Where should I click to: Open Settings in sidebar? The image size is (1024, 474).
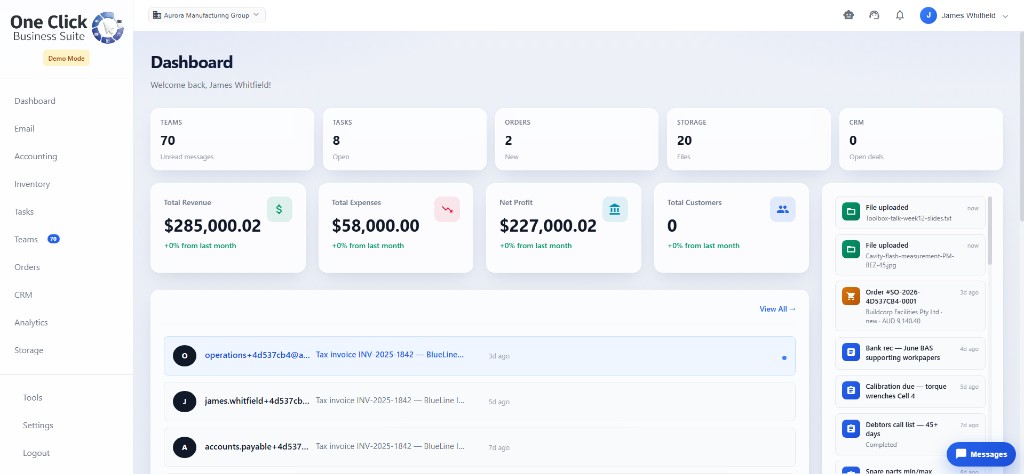tap(38, 425)
